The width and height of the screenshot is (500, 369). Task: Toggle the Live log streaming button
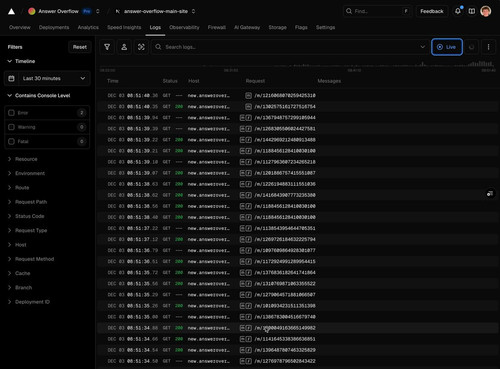tap(447, 47)
